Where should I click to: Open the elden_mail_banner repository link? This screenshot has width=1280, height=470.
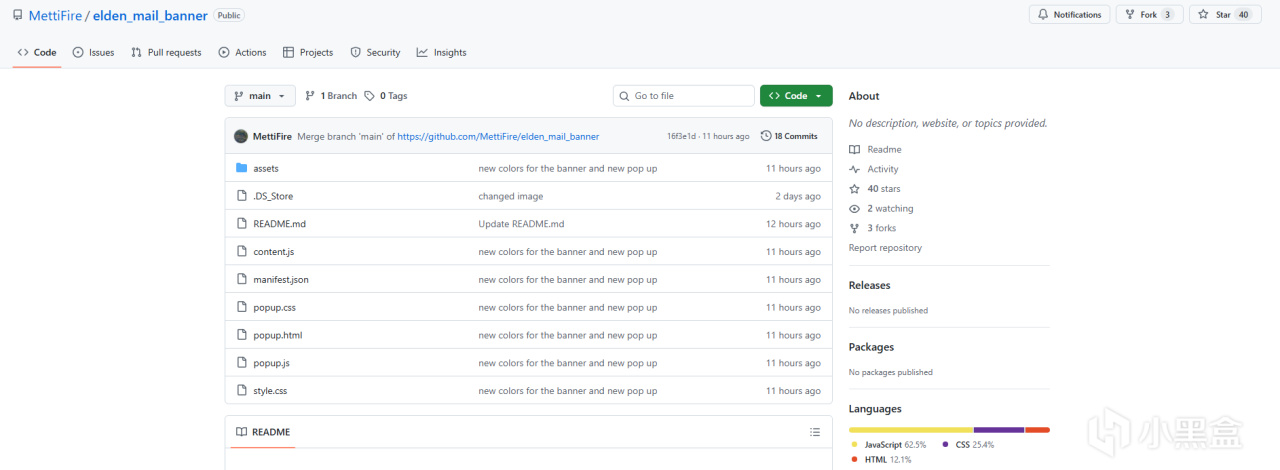click(x=150, y=16)
